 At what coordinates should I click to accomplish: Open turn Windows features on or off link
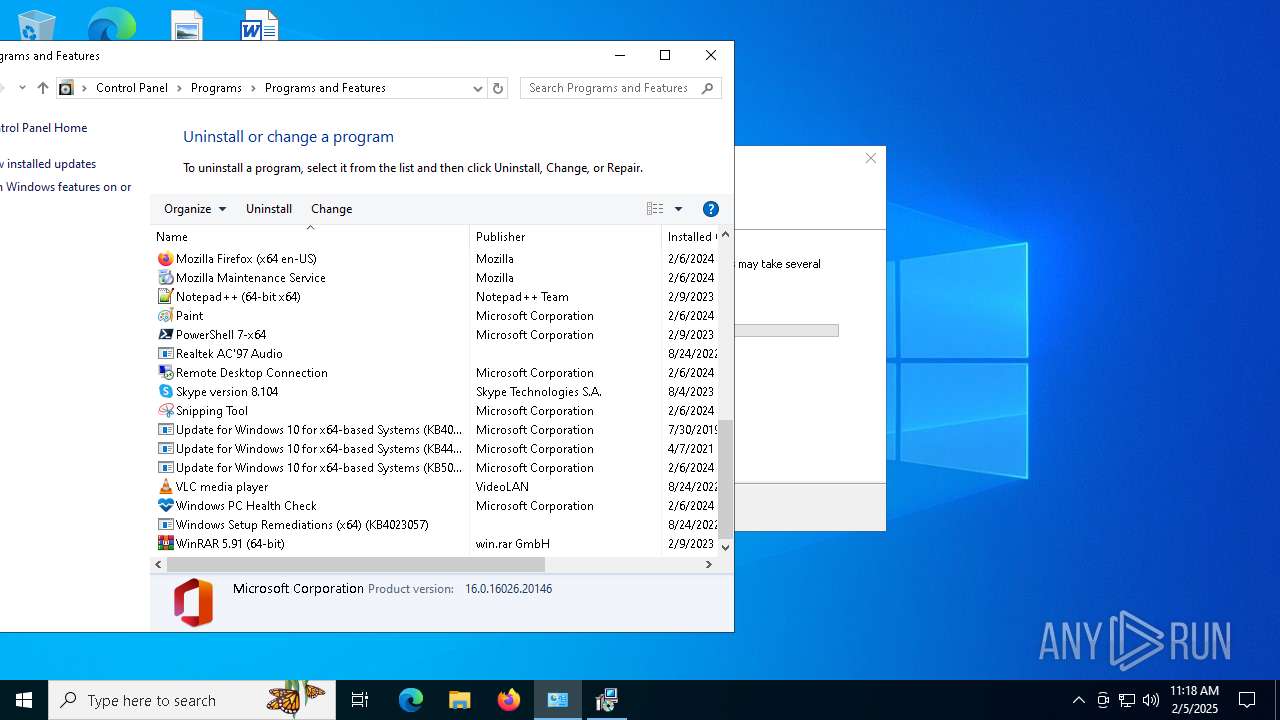[66, 187]
